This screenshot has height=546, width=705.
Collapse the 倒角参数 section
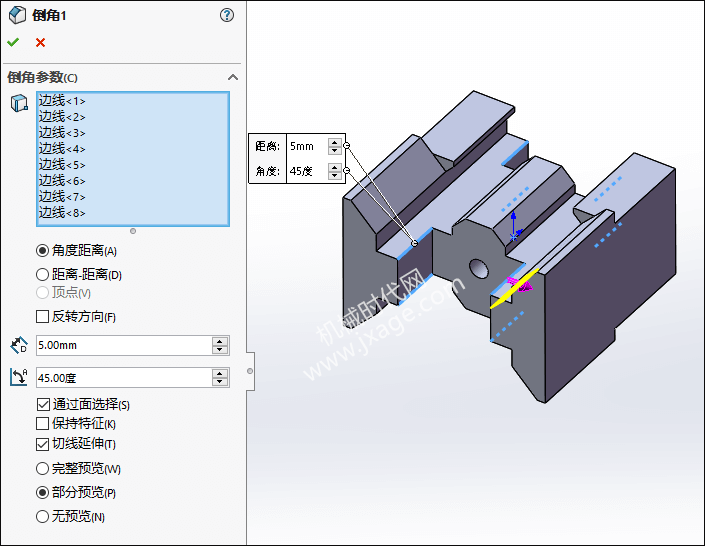233,77
